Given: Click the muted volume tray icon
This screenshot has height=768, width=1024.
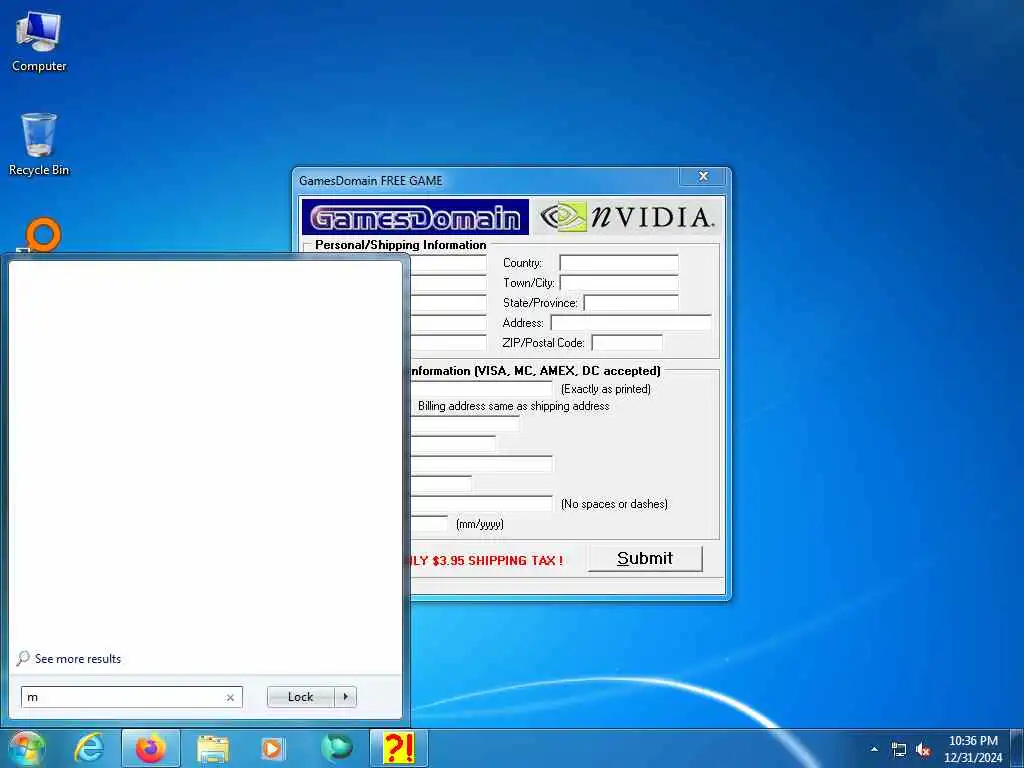Looking at the screenshot, I should pyautogui.click(x=923, y=749).
